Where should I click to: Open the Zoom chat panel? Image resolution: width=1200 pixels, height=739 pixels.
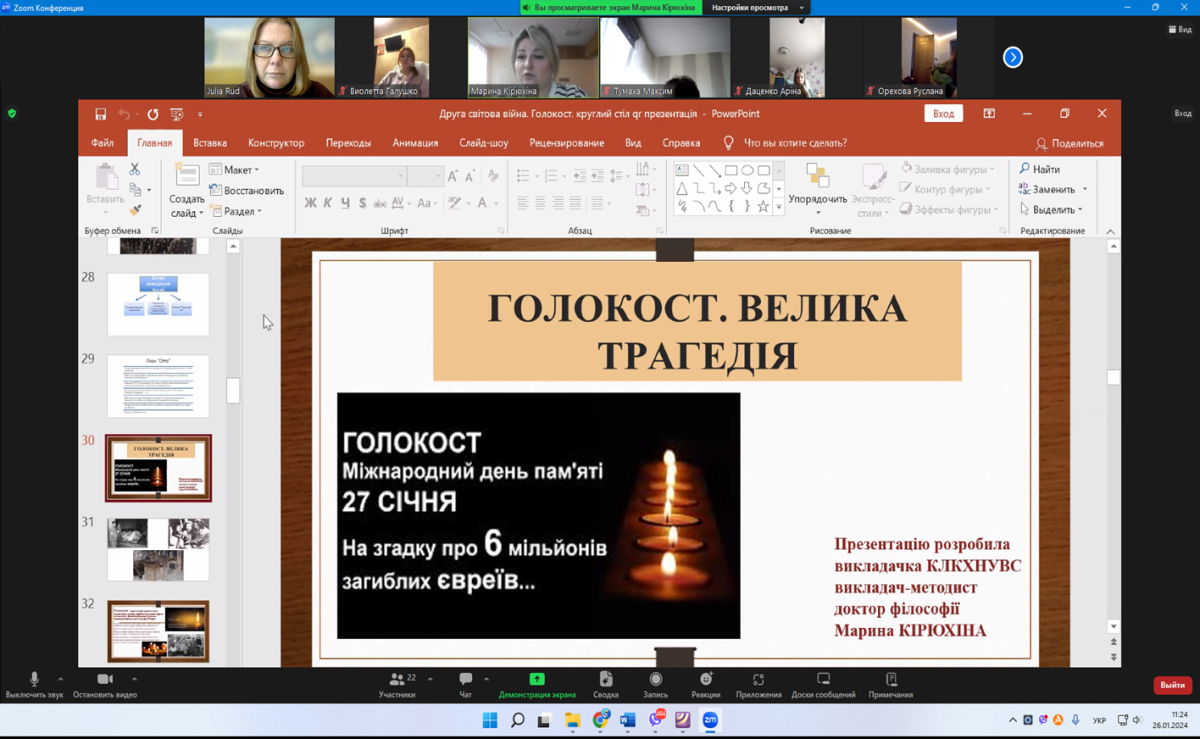[465, 681]
